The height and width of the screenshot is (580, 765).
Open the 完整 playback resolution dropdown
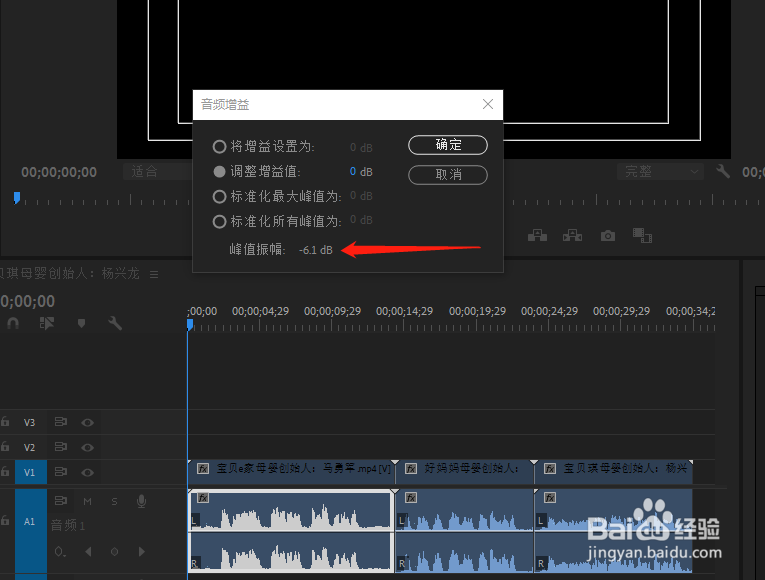[660, 171]
